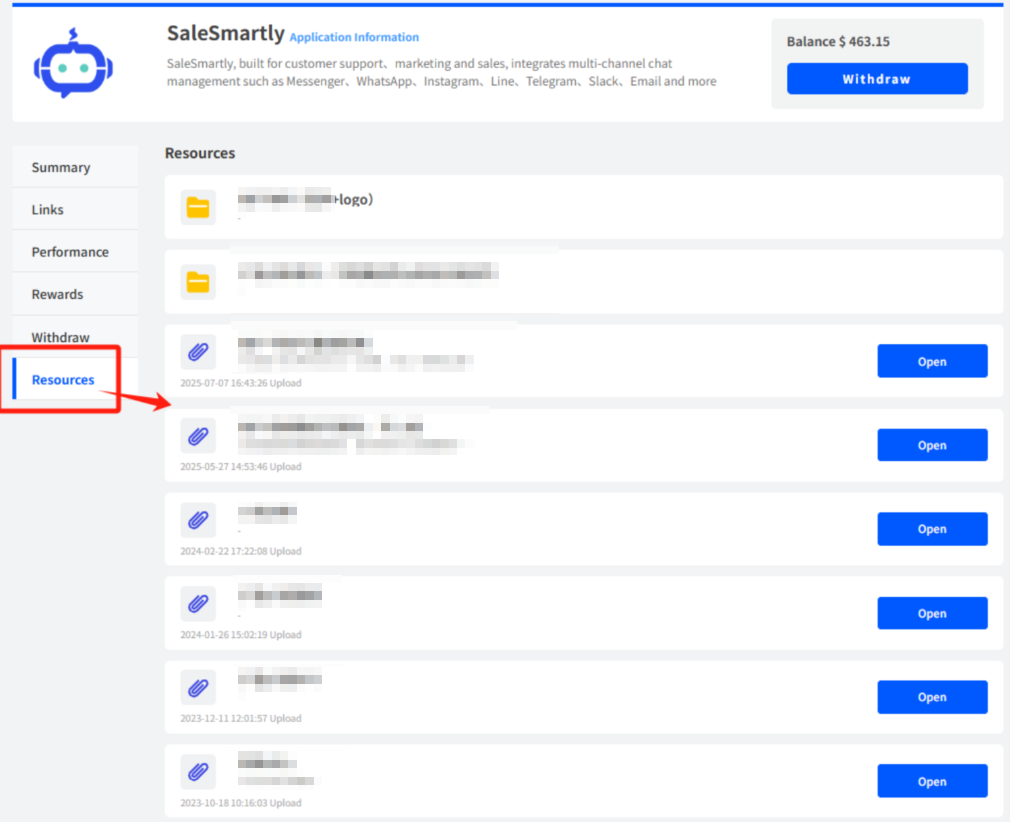The image size is (1010, 822).
Task: Select the Rewards tab
Action: (75, 294)
